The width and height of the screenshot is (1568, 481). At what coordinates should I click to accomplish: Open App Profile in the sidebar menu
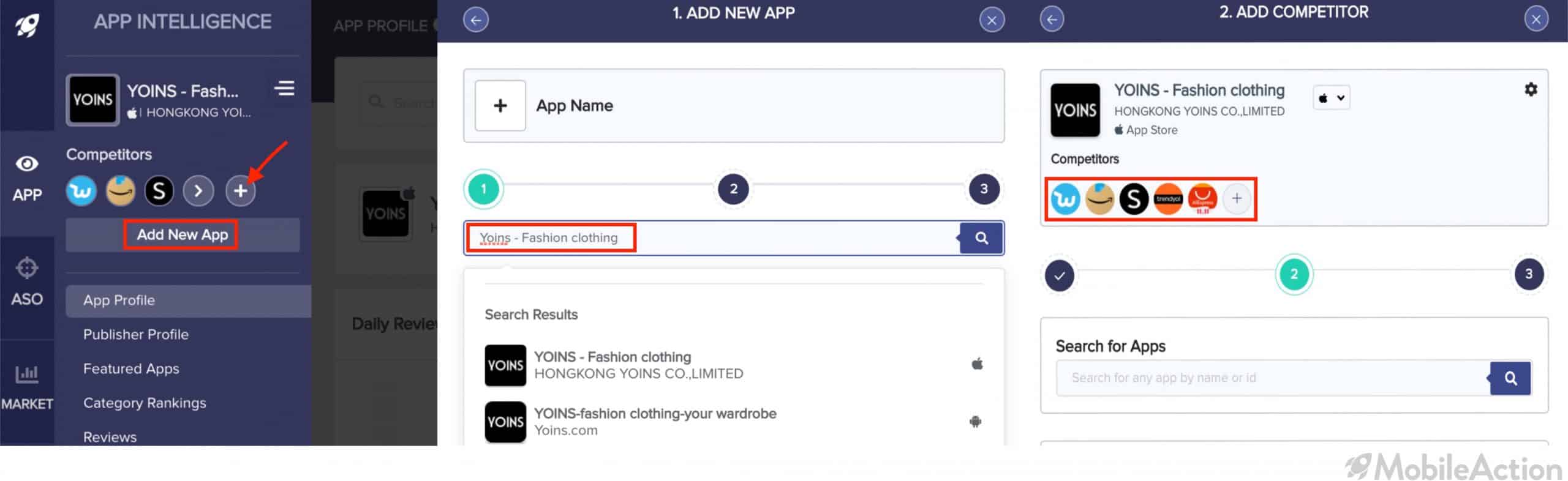pos(189,300)
